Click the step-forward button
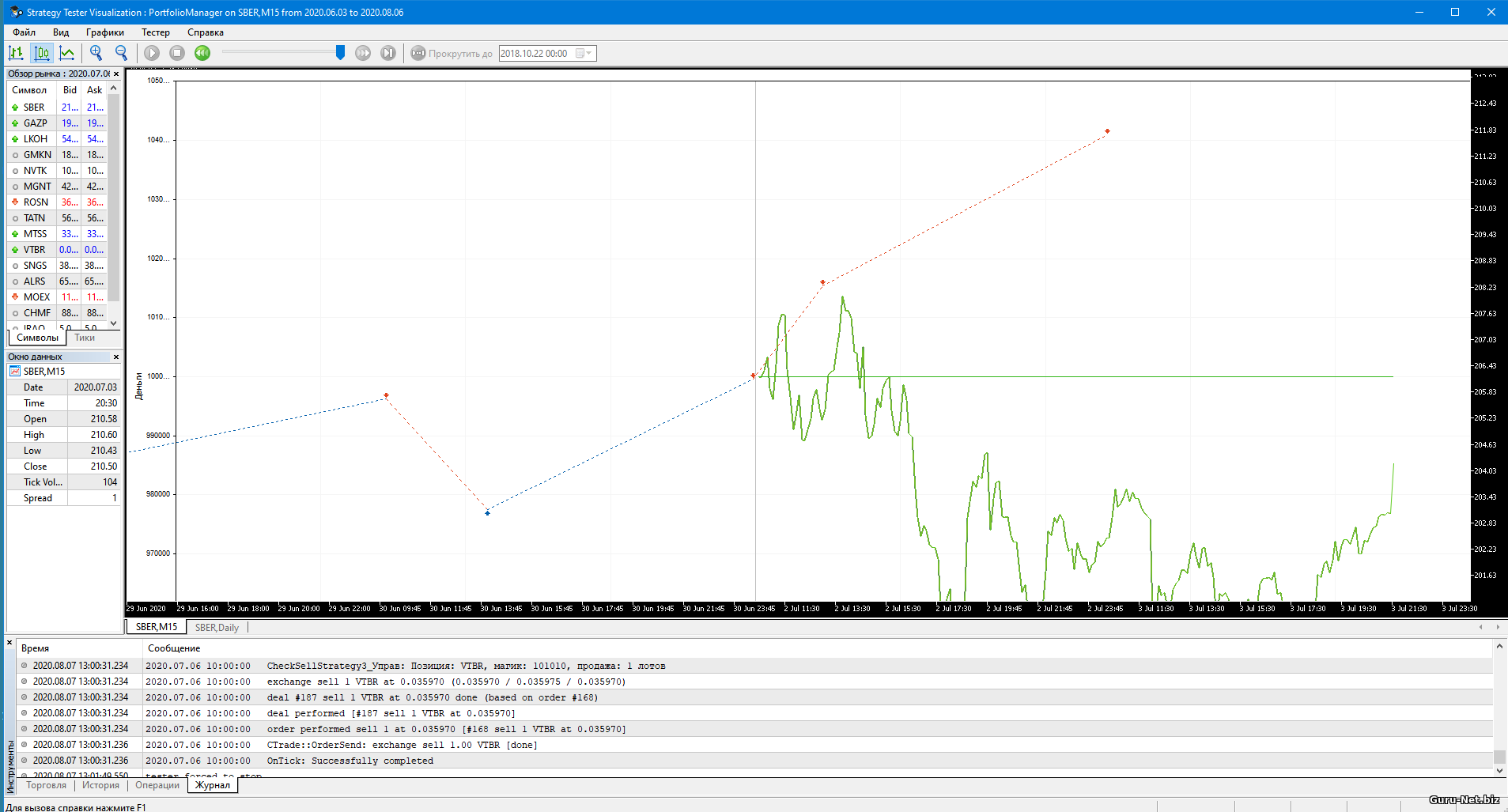This screenshot has height=812, width=1508. click(388, 53)
